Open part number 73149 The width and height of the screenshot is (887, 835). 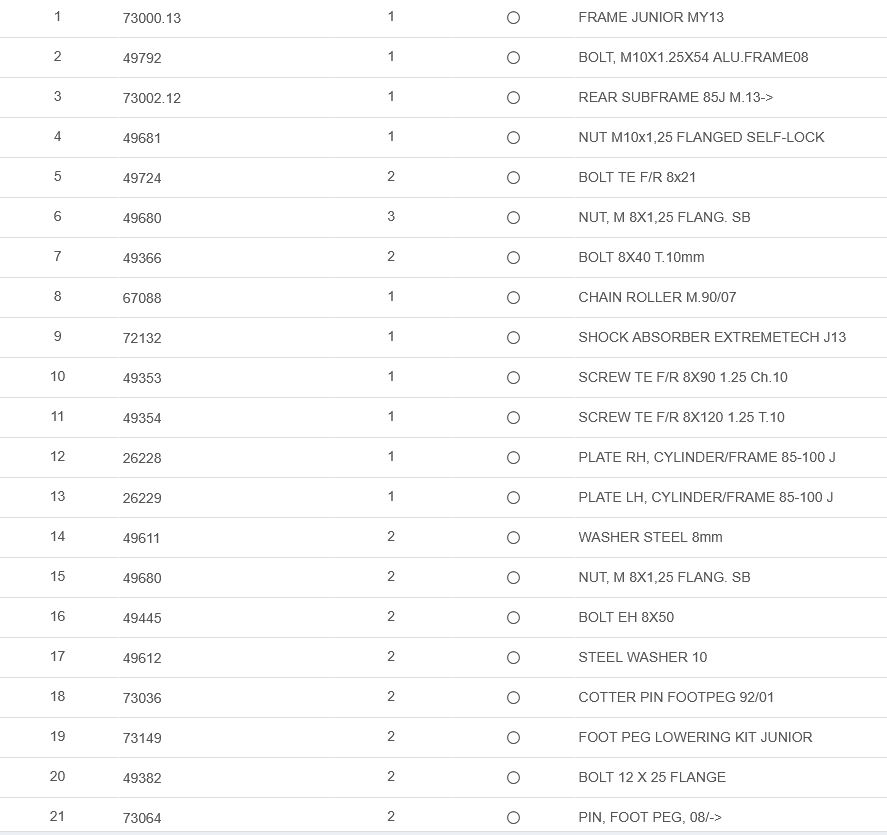pyautogui.click(x=142, y=738)
